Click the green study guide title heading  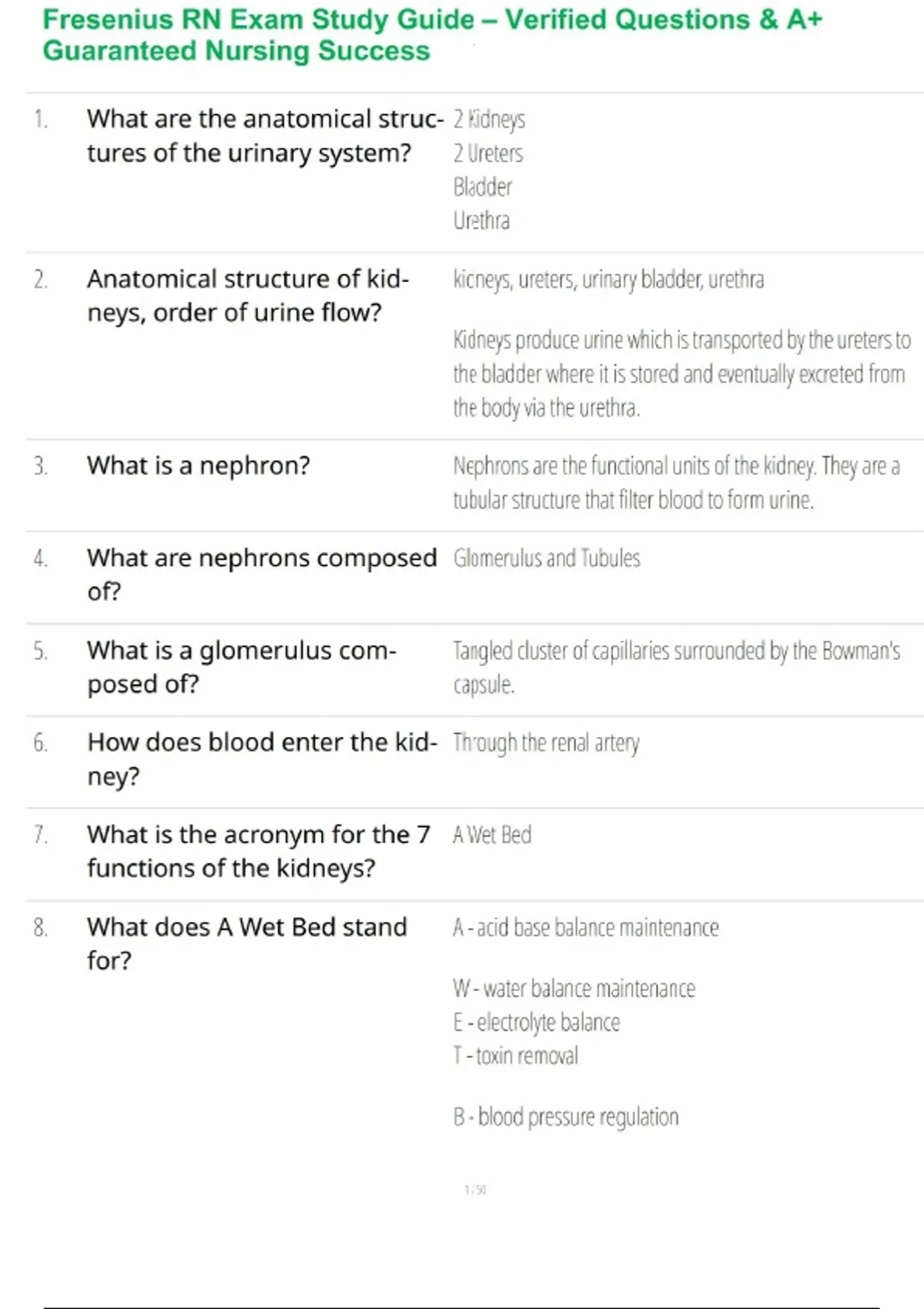coord(431,35)
